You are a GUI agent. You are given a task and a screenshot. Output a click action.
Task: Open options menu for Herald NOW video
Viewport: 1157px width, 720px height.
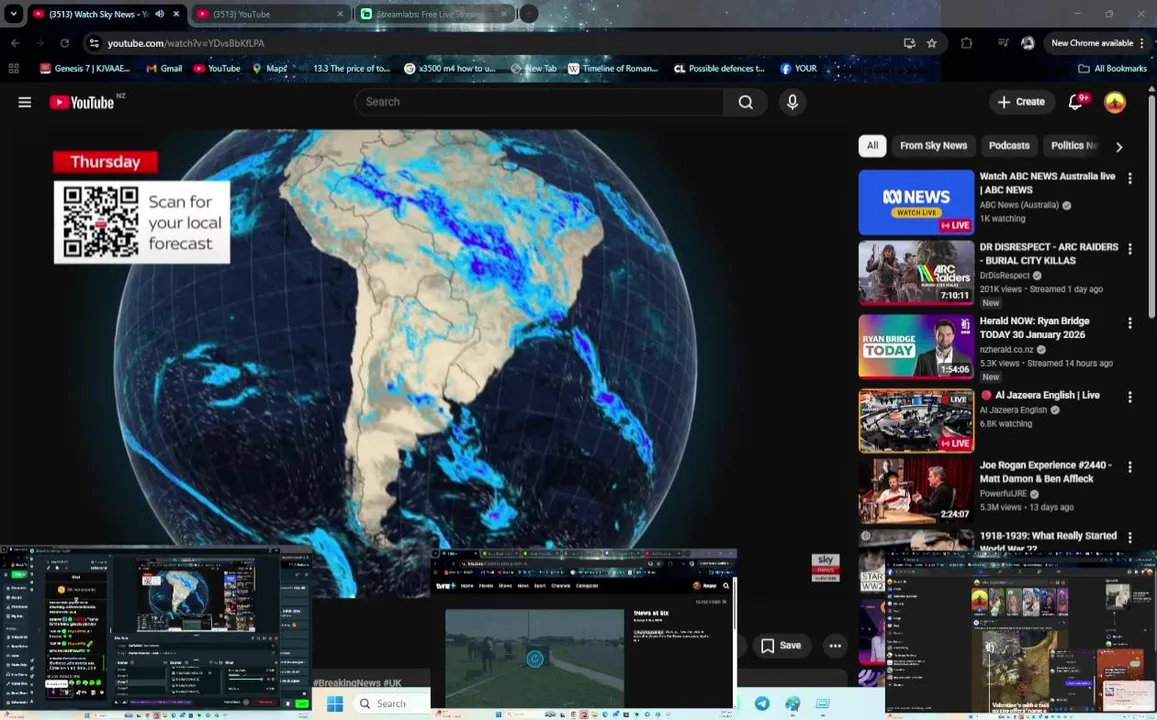tap(1130, 322)
